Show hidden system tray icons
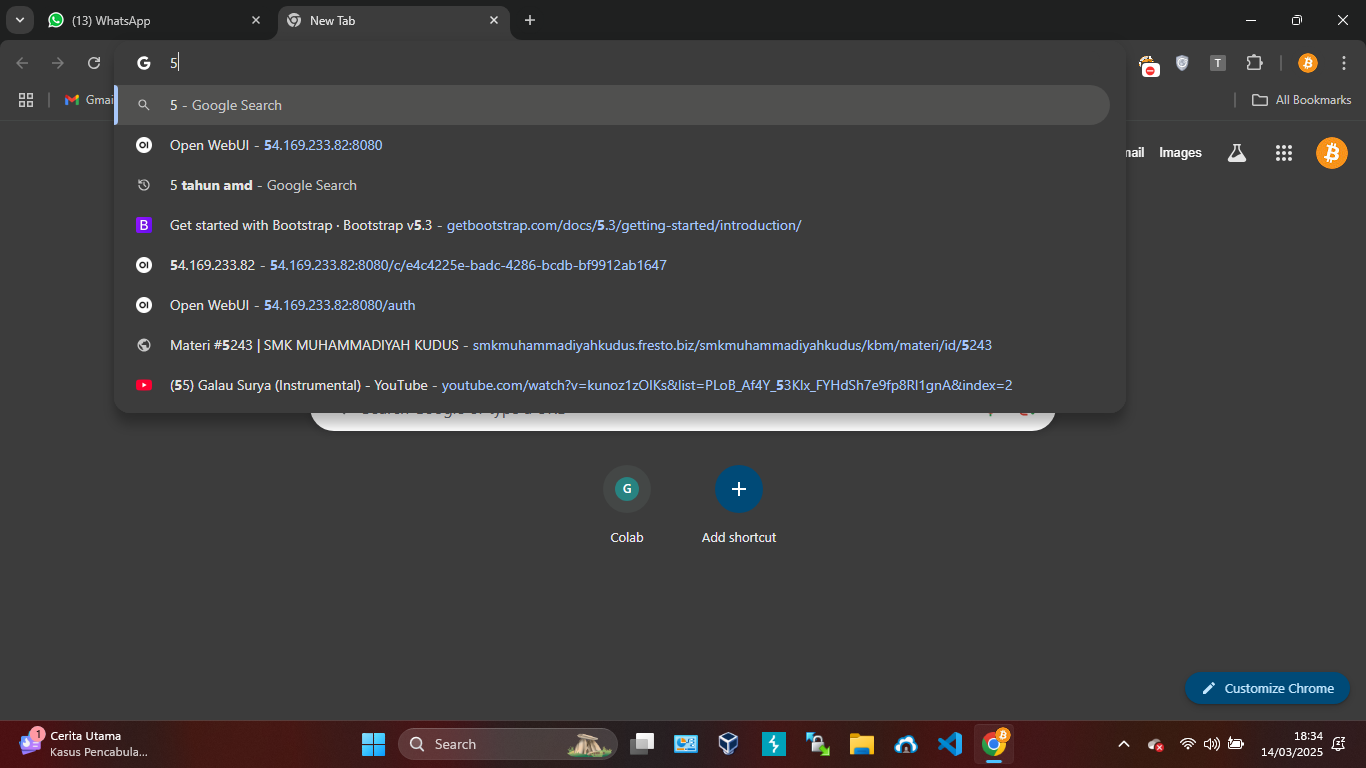The width and height of the screenshot is (1366, 768). click(x=1124, y=744)
